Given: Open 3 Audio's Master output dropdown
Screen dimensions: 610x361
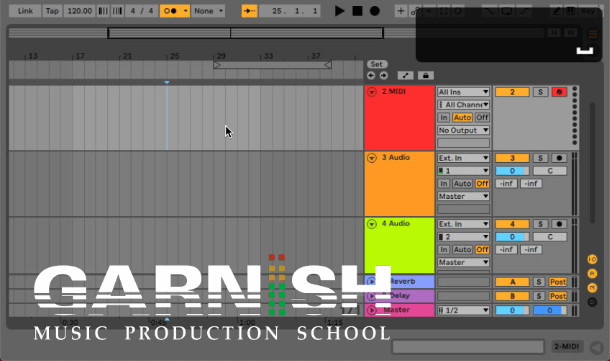Looking at the screenshot, I should click(463, 196).
